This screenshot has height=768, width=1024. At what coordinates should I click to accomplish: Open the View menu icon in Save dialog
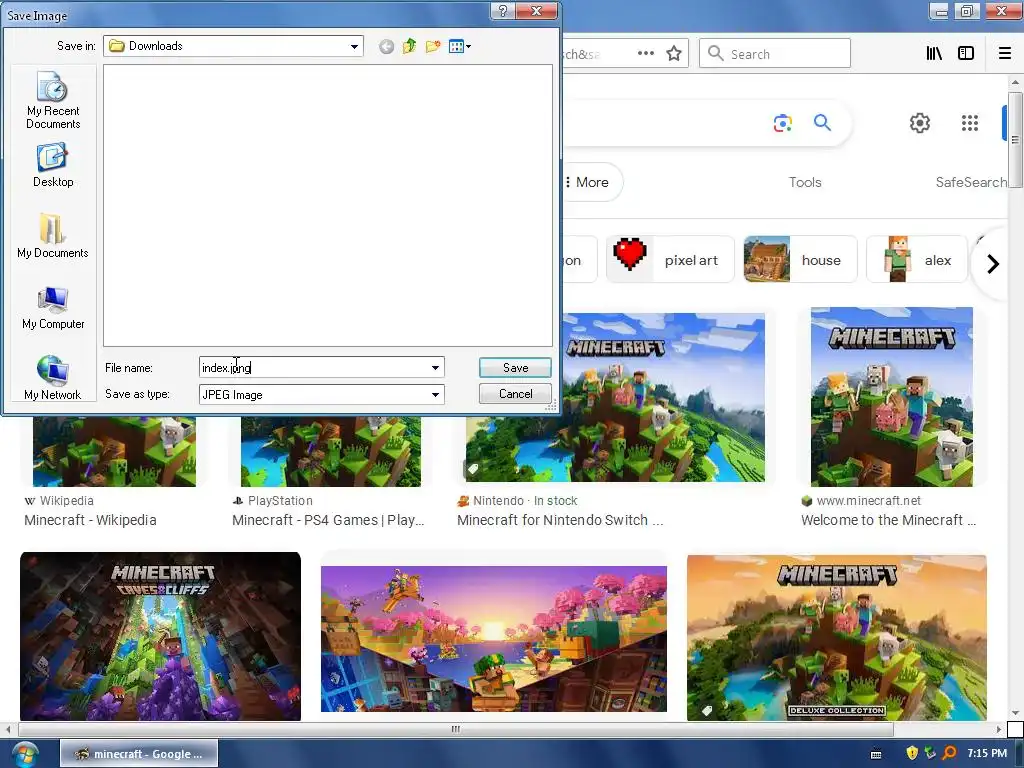pyautogui.click(x=459, y=46)
